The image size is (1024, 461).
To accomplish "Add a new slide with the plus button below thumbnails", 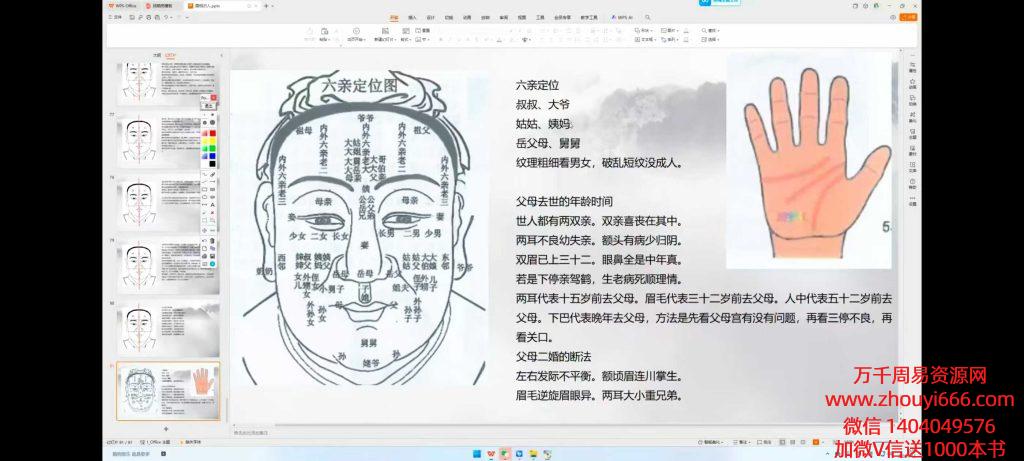I will (166, 428).
